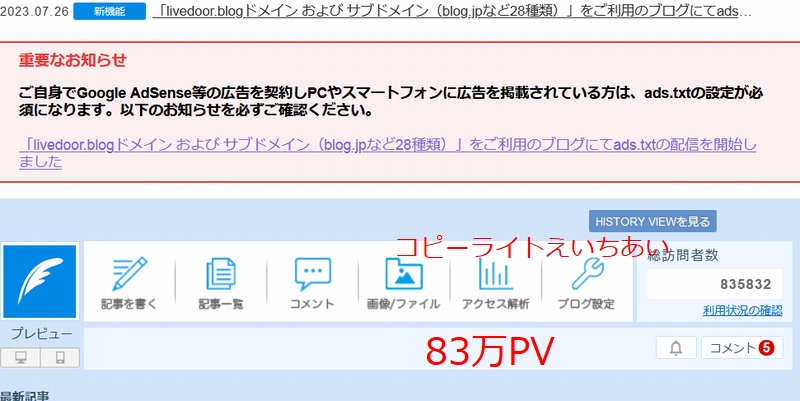800x401 pixels.
Task: Preview blog in desktop monitor view
Action: 20,358
